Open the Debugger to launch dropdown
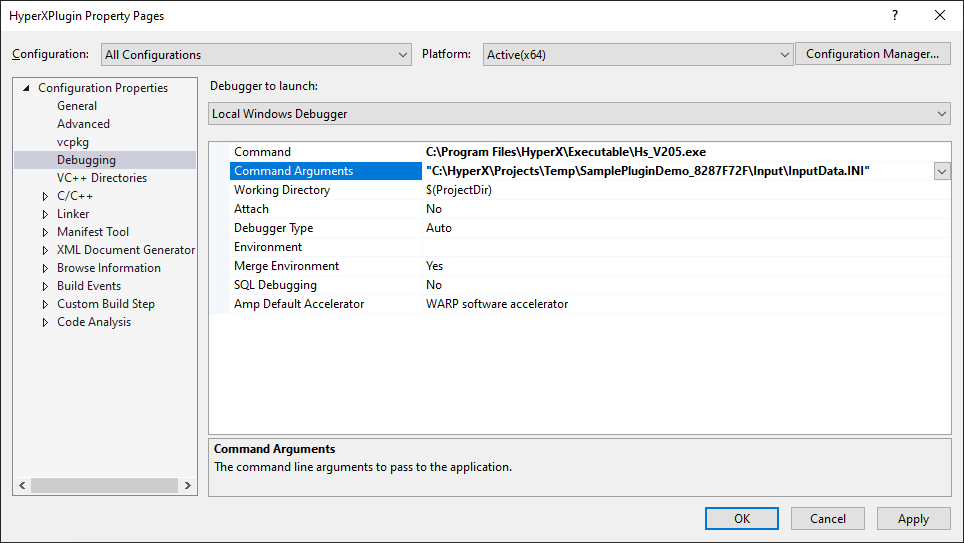 click(x=579, y=114)
